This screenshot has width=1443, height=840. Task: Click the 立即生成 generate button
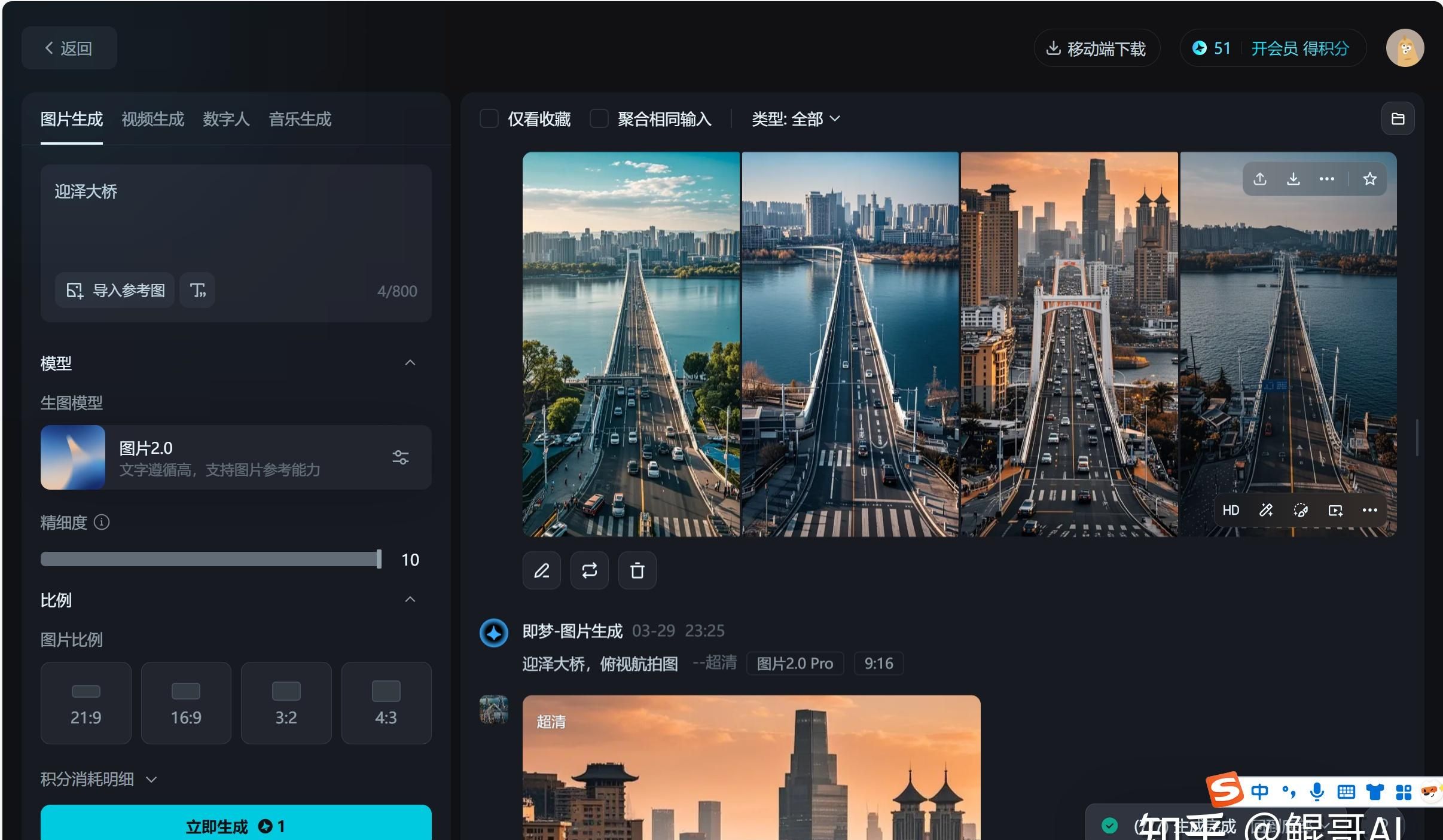[x=236, y=826]
